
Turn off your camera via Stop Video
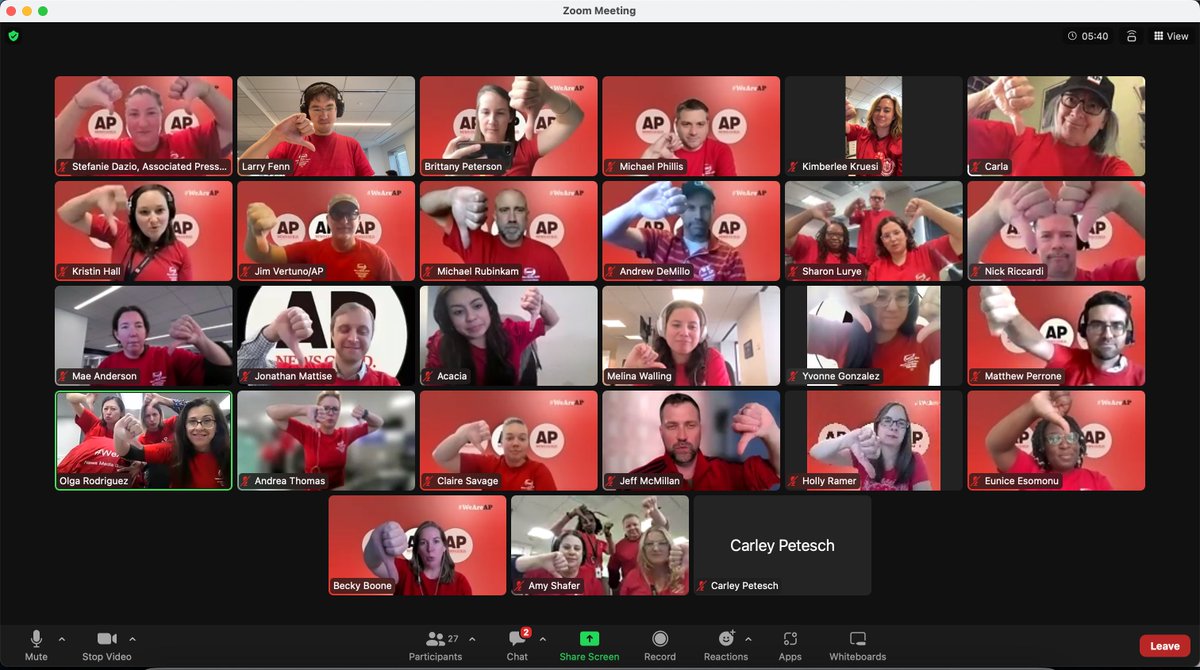point(107,645)
